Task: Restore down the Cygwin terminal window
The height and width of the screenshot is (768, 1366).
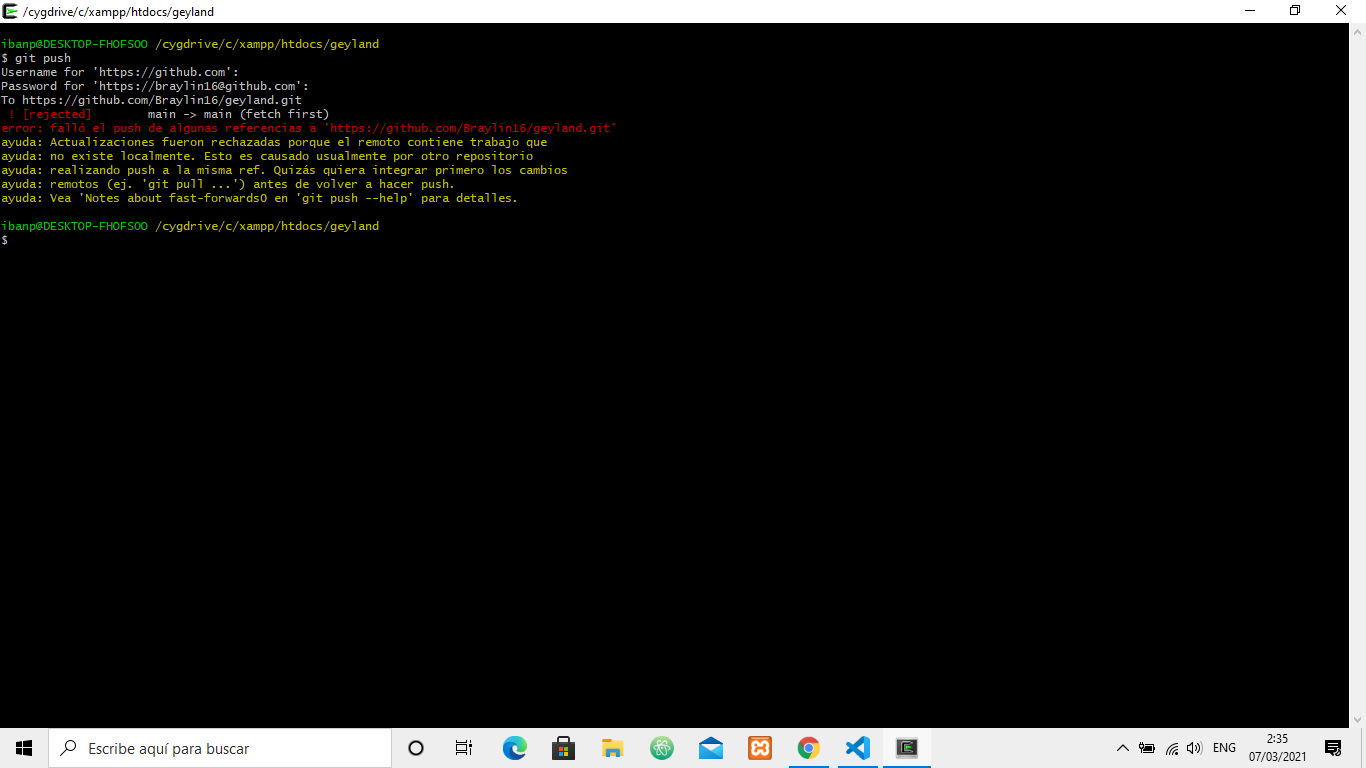Action: [x=1296, y=11]
